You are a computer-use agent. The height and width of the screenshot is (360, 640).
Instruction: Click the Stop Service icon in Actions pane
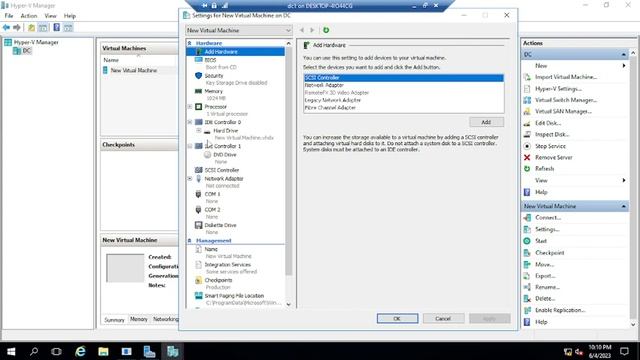(527, 146)
